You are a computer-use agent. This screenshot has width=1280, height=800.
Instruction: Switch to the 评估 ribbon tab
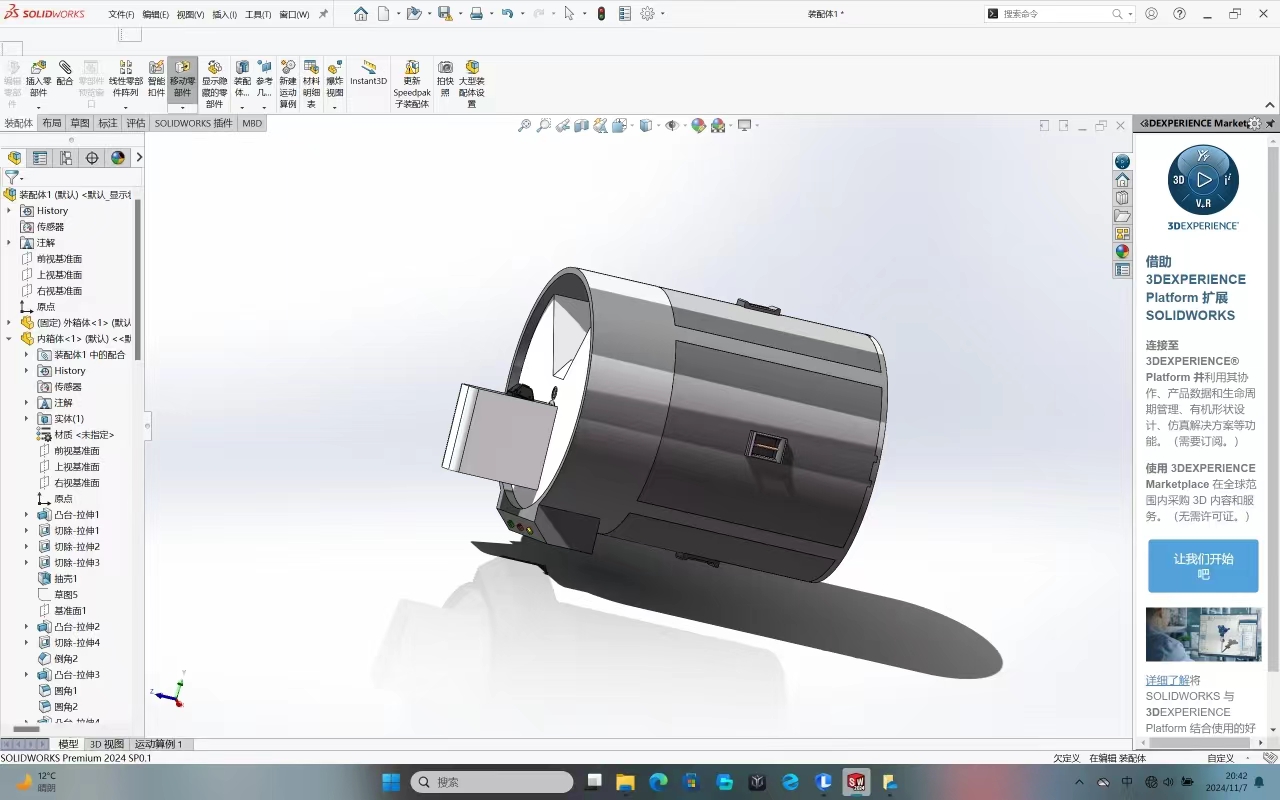[135, 123]
